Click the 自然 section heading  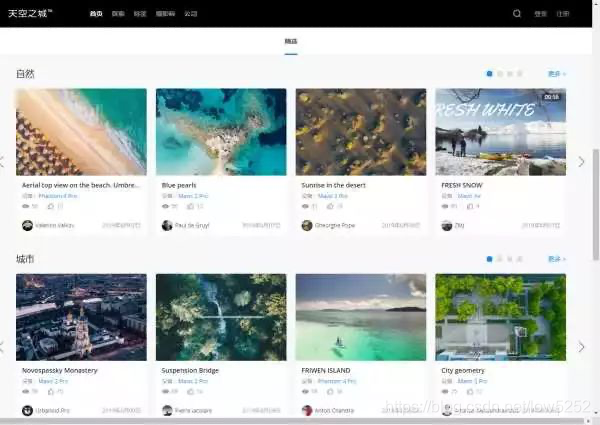25,73
